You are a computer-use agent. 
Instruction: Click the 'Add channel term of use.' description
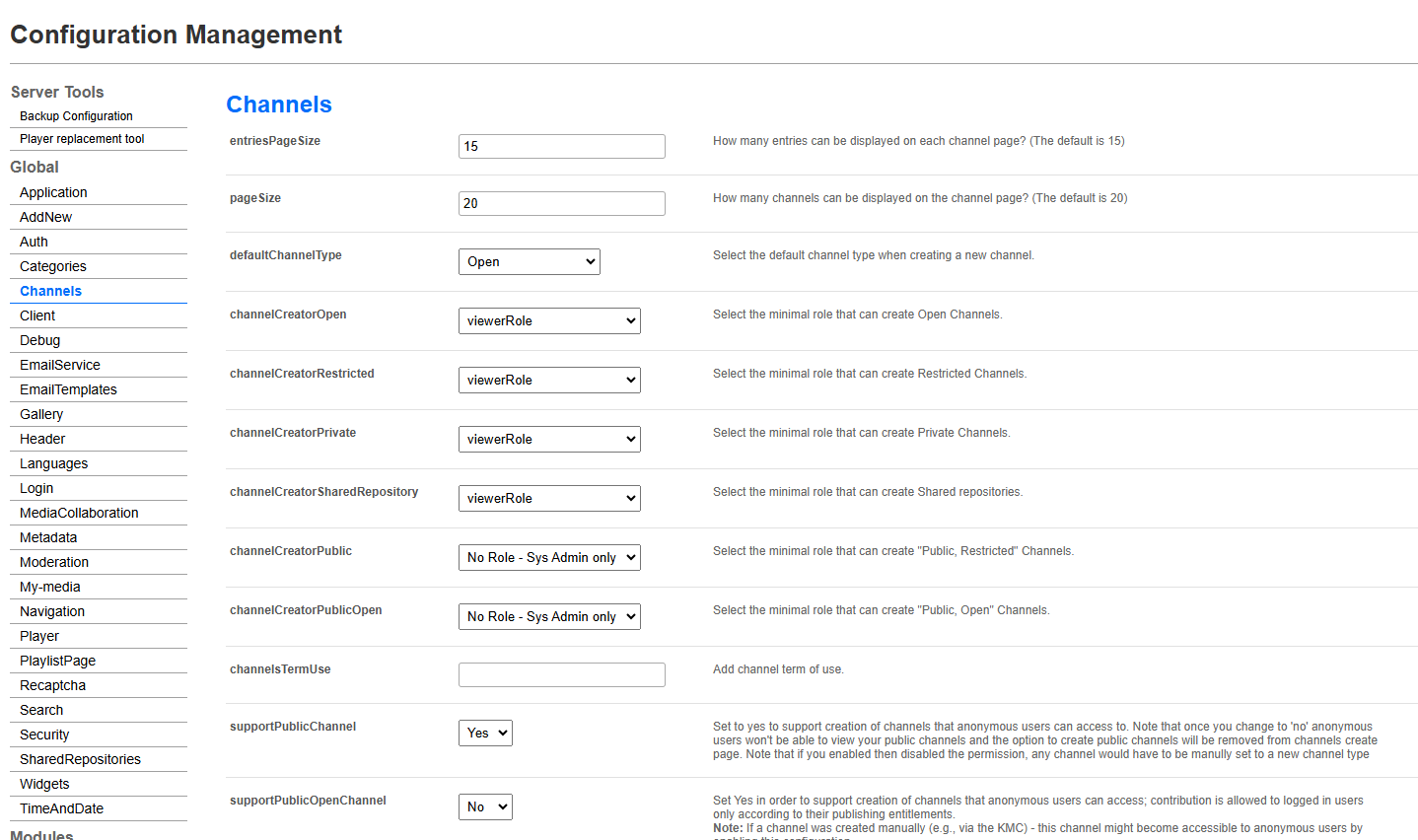[778, 669]
